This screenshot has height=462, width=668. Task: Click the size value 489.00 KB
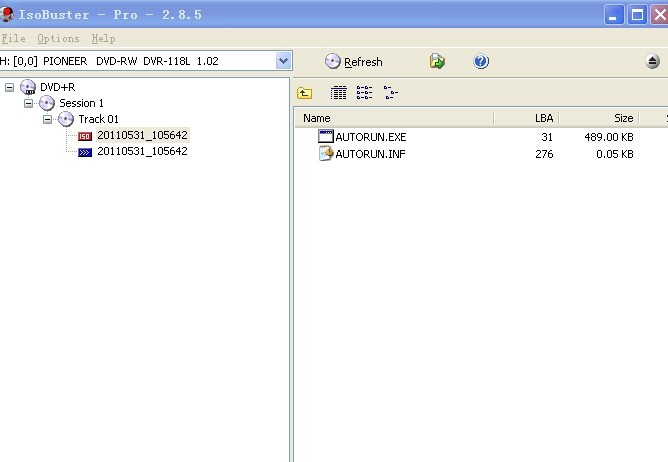[x=609, y=137]
